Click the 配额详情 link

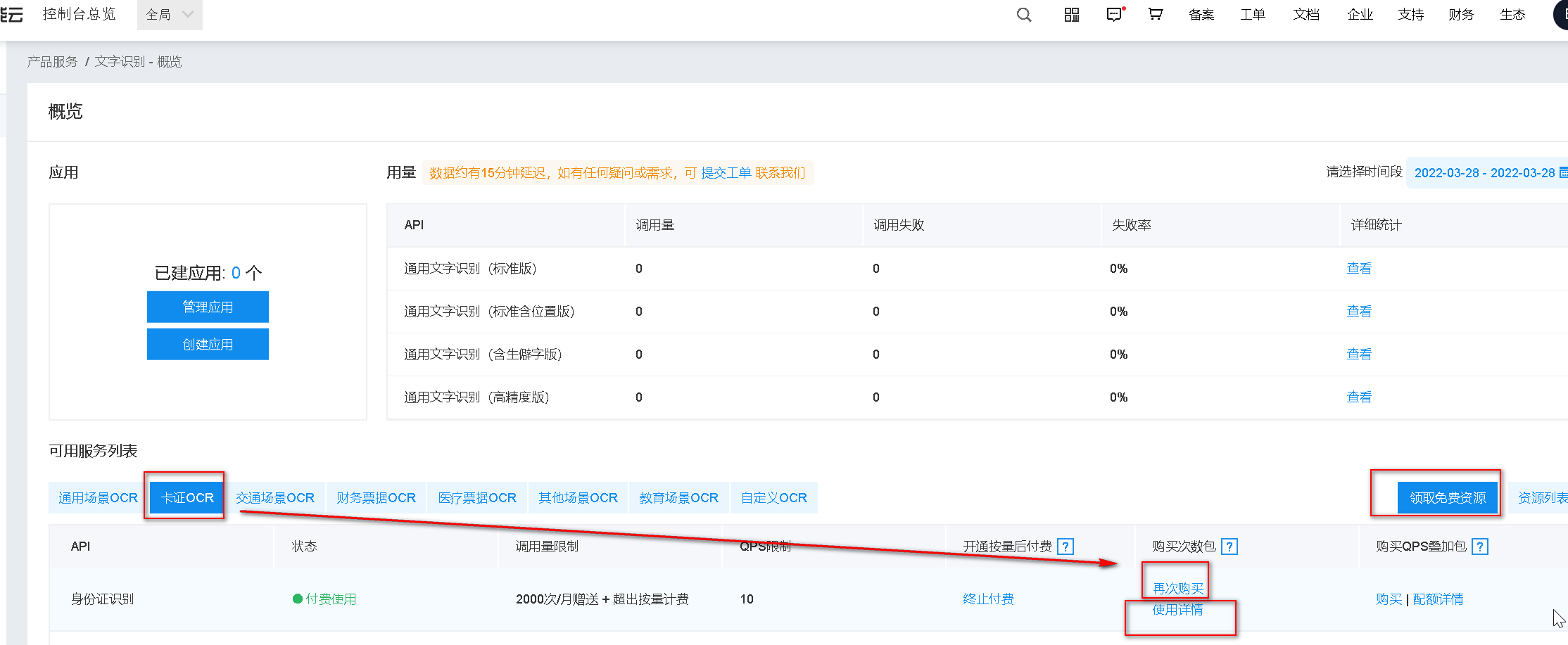click(x=1438, y=599)
